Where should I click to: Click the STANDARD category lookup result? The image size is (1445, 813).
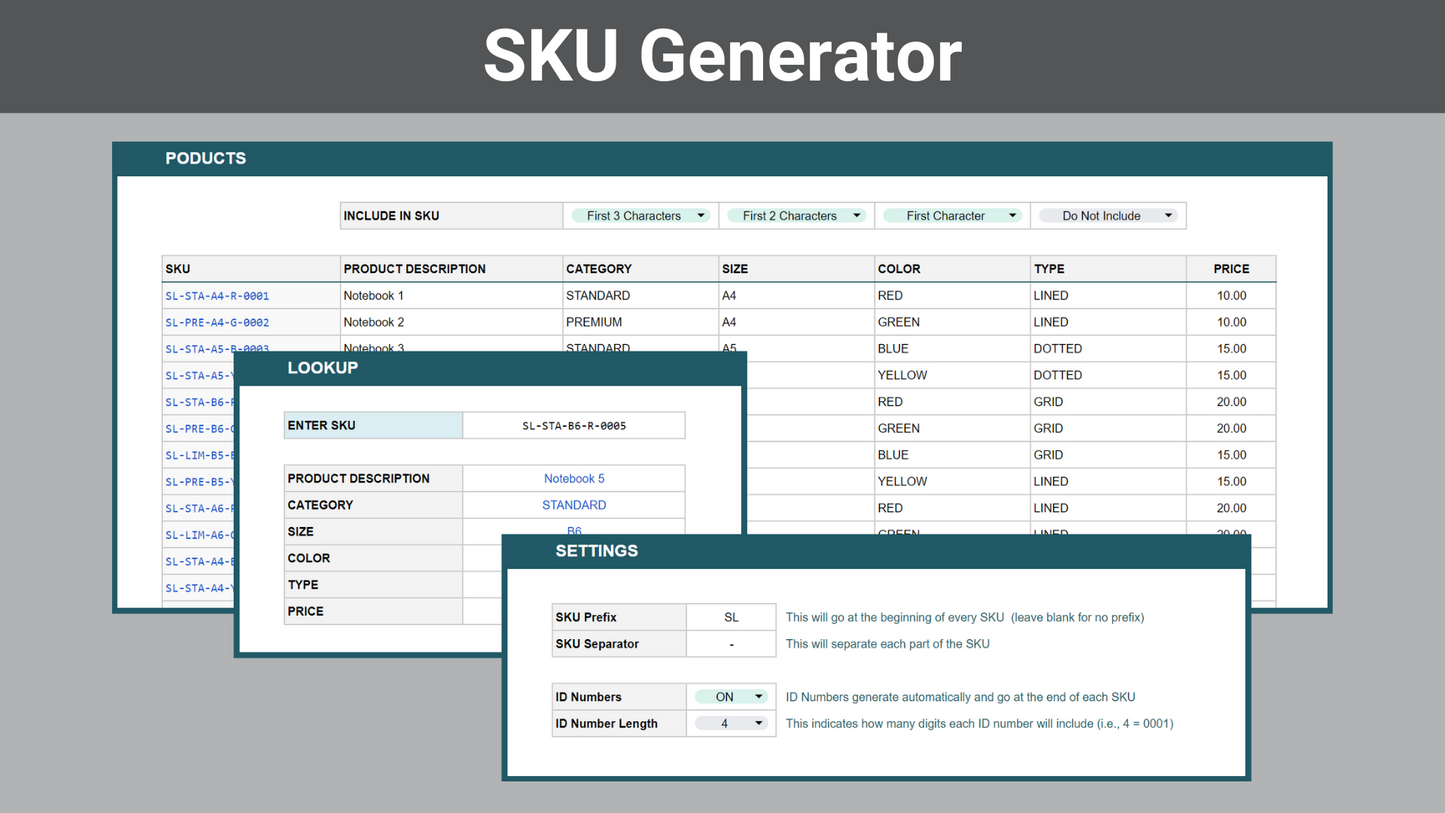coord(574,506)
